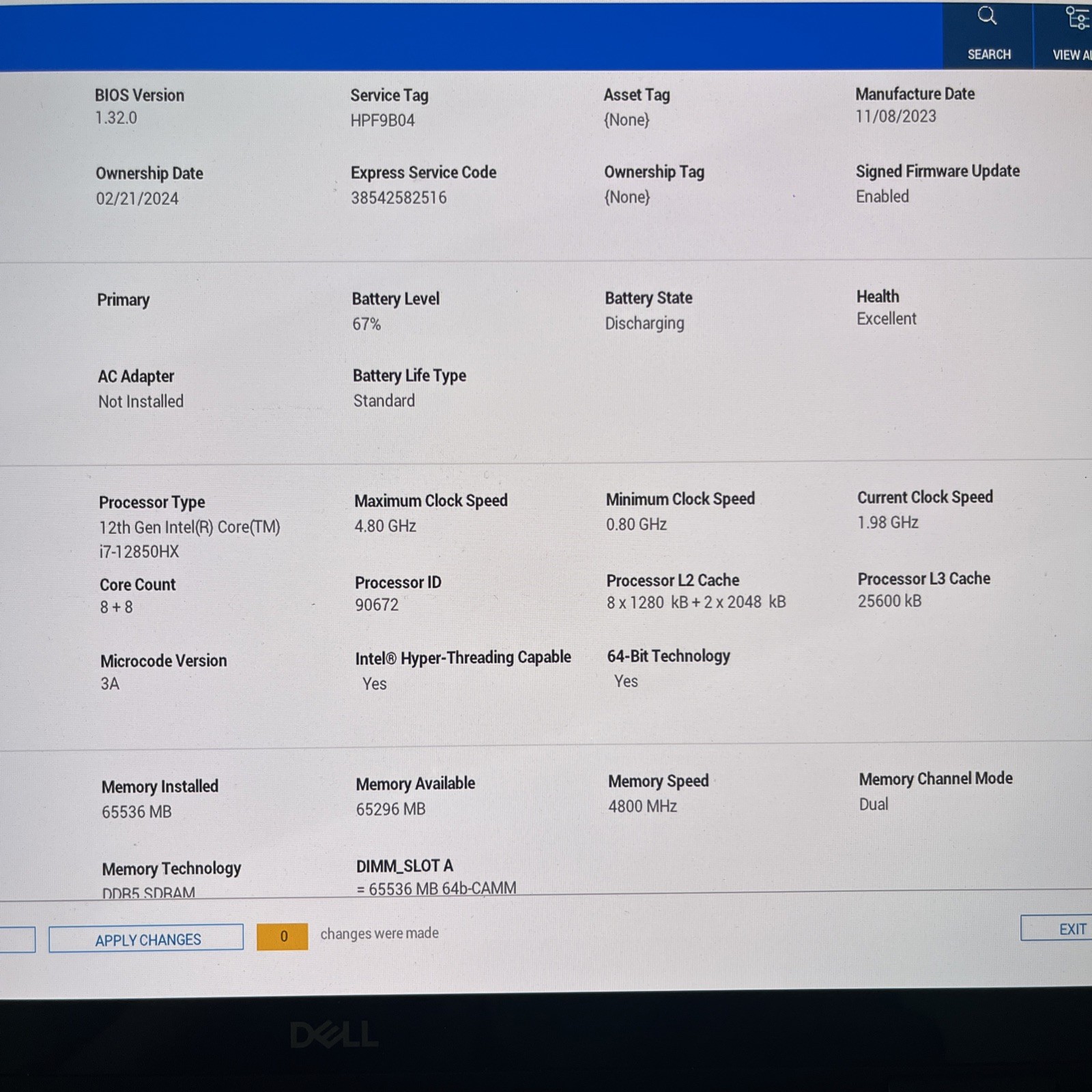Click Core Count value 8 + 8
The image size is (1092, 1092).
coord(117,607)
